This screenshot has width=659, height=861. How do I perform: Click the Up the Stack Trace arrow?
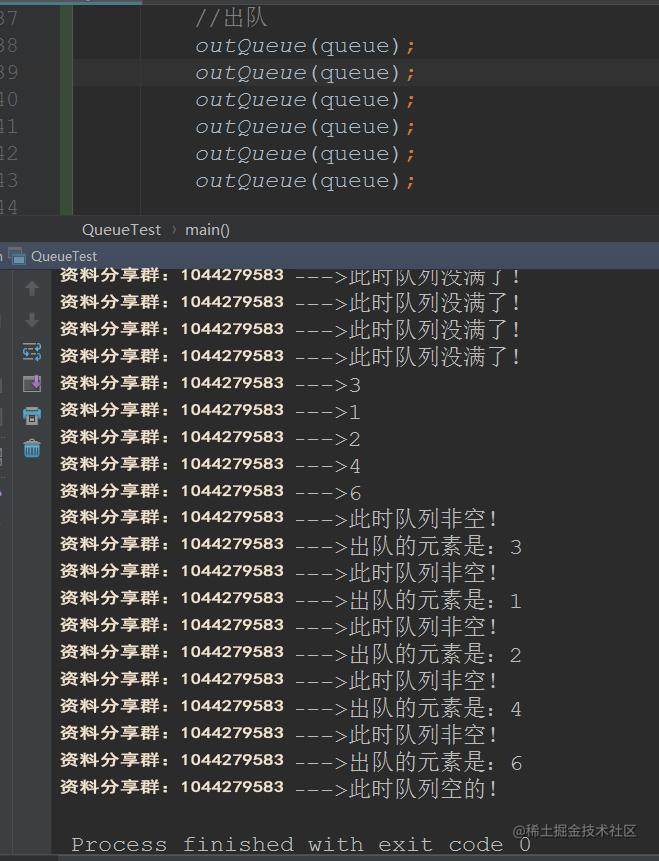pos(32,288)
